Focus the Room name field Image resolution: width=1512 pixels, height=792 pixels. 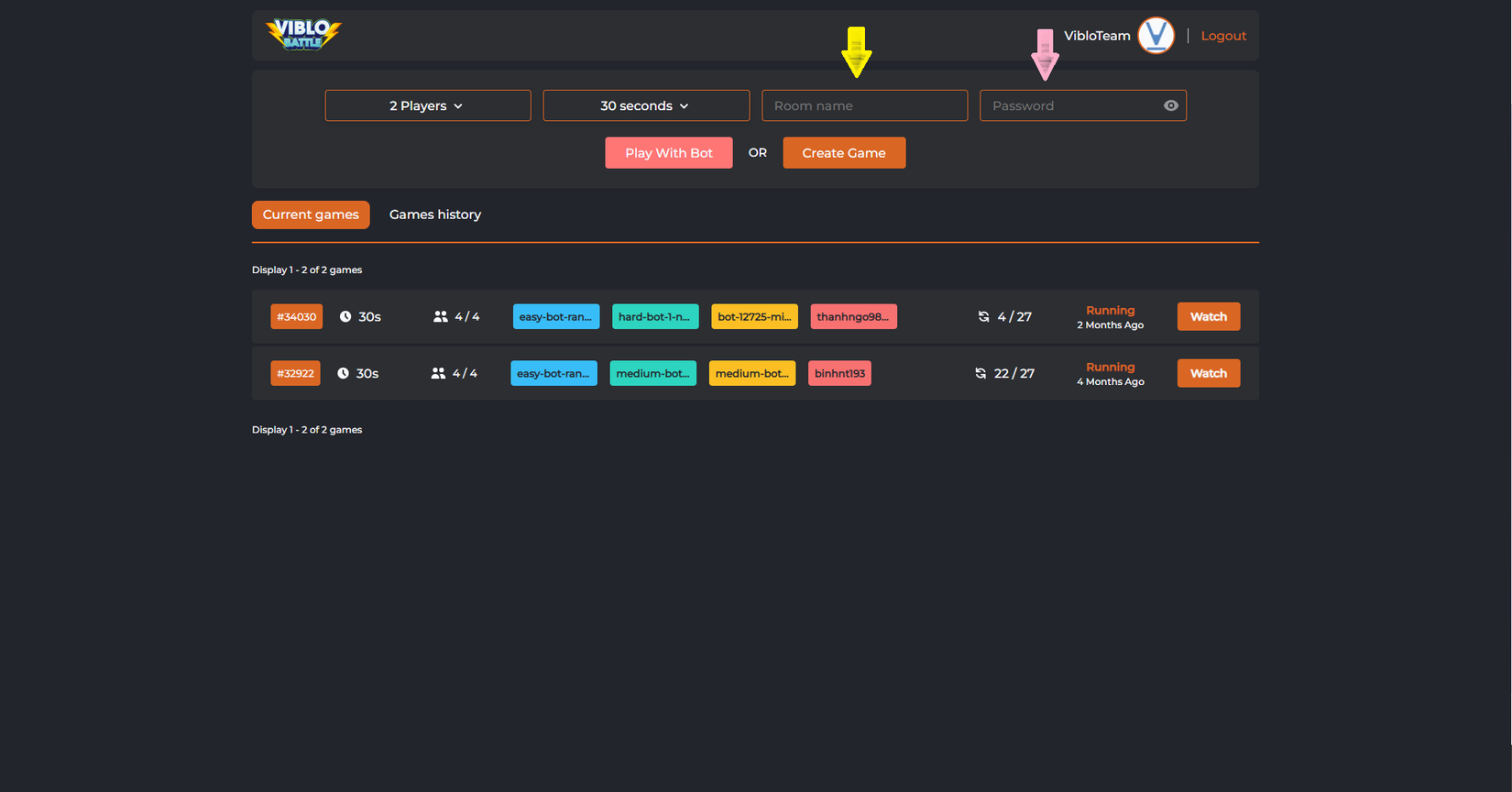(x=864, y=105)
